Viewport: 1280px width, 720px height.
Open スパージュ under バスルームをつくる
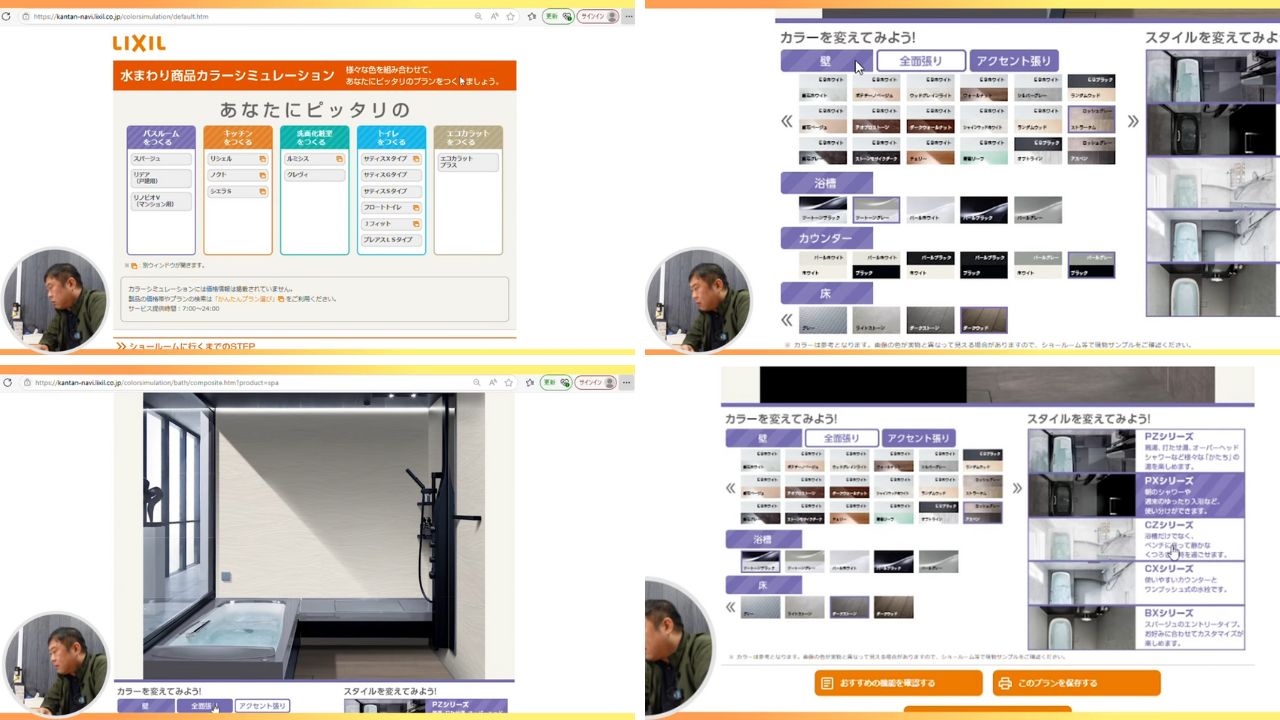pos(160,159)
